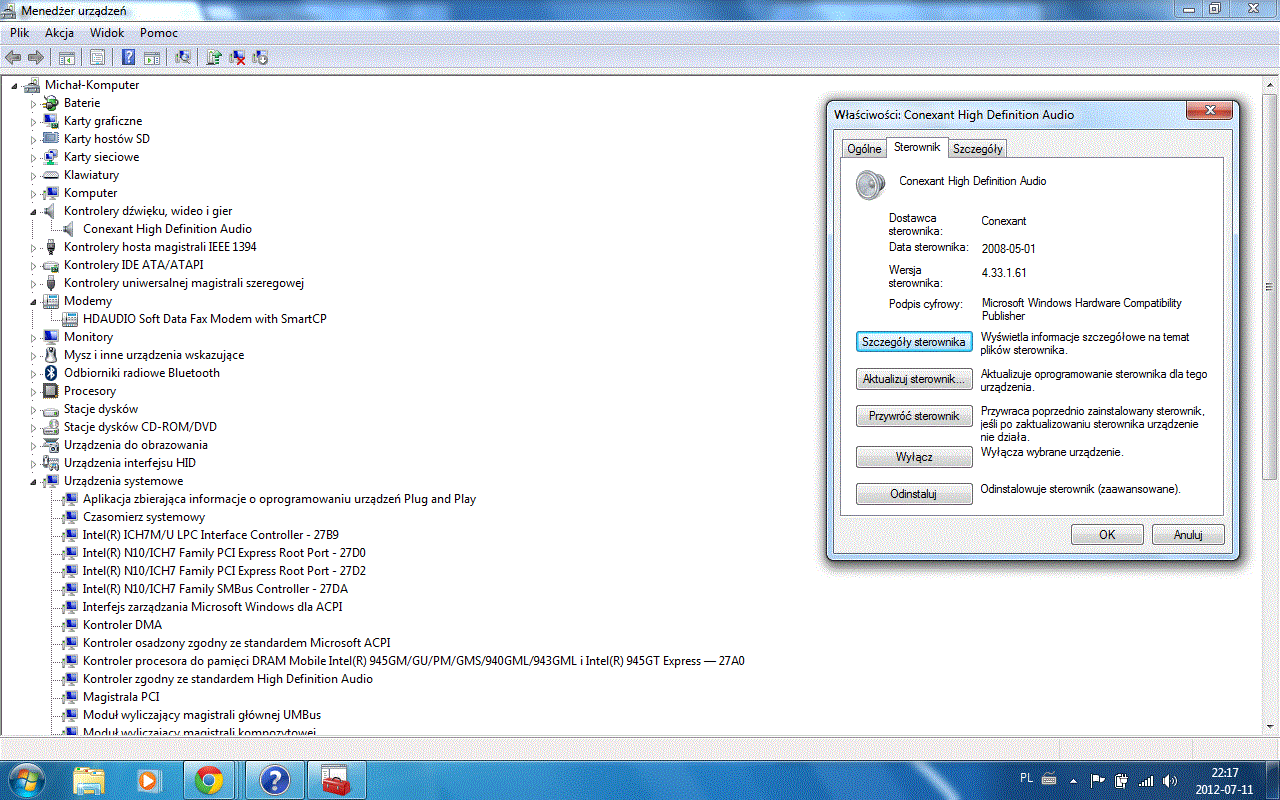Click the Odinstaluj button
The height and width of the screenshot is (800, 1280).
click(x=914, y=494)
